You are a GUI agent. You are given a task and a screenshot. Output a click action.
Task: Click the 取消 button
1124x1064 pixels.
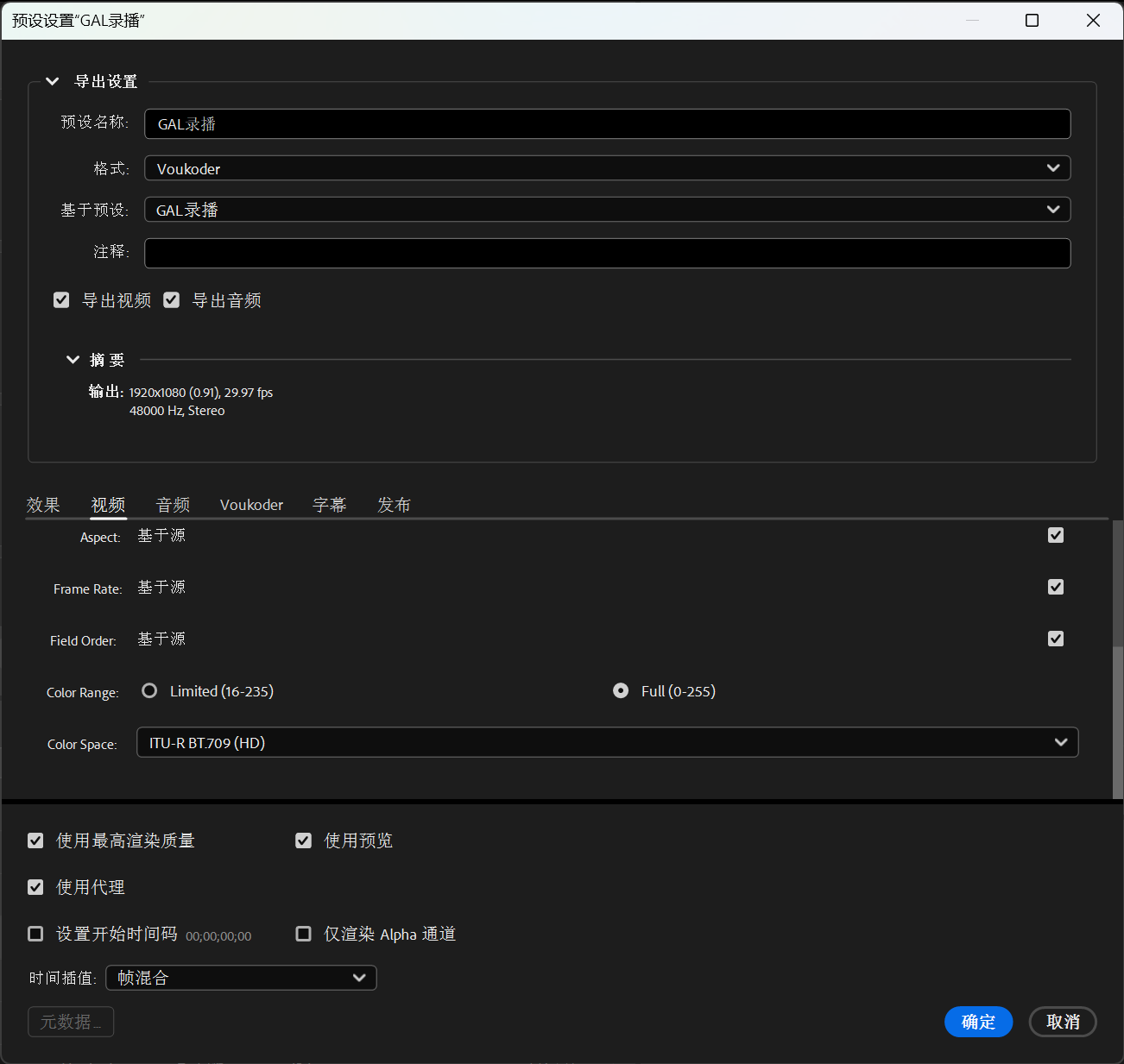pyautogui.click(x=1063, y=1022)
